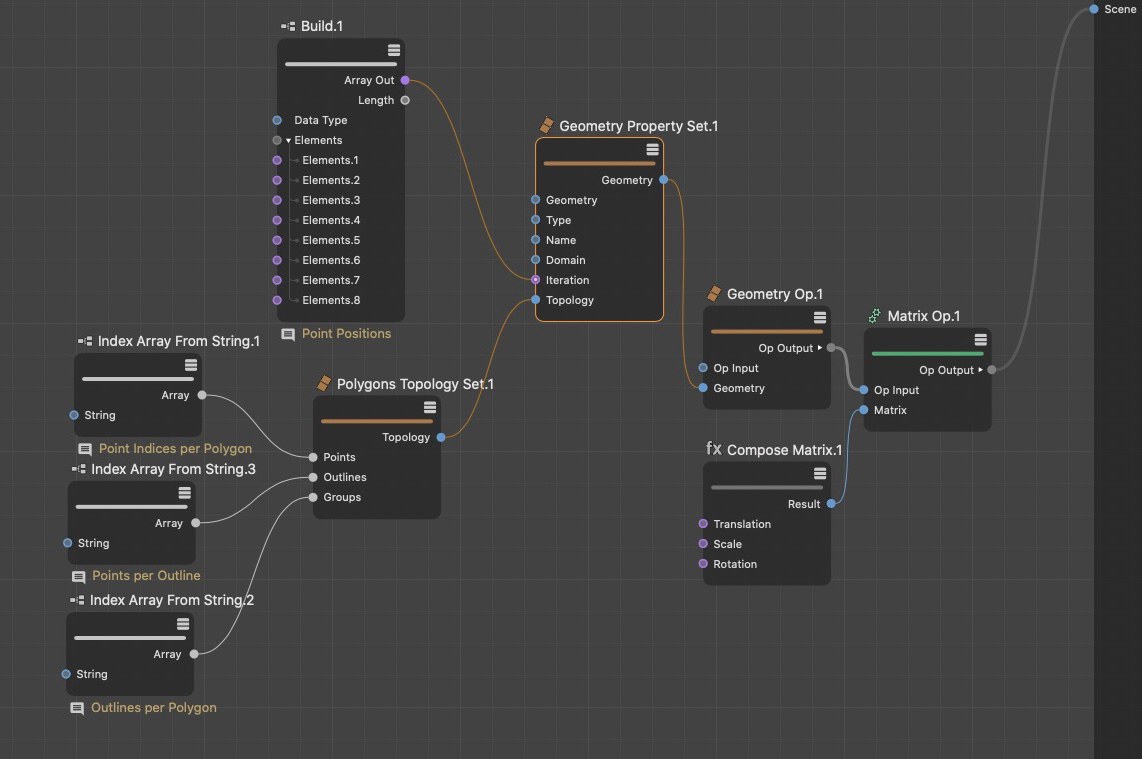Viewport: 1142px width, 759px height.
Task: Collapse the Elements port group in Build.1
Action: pos(288,141)
